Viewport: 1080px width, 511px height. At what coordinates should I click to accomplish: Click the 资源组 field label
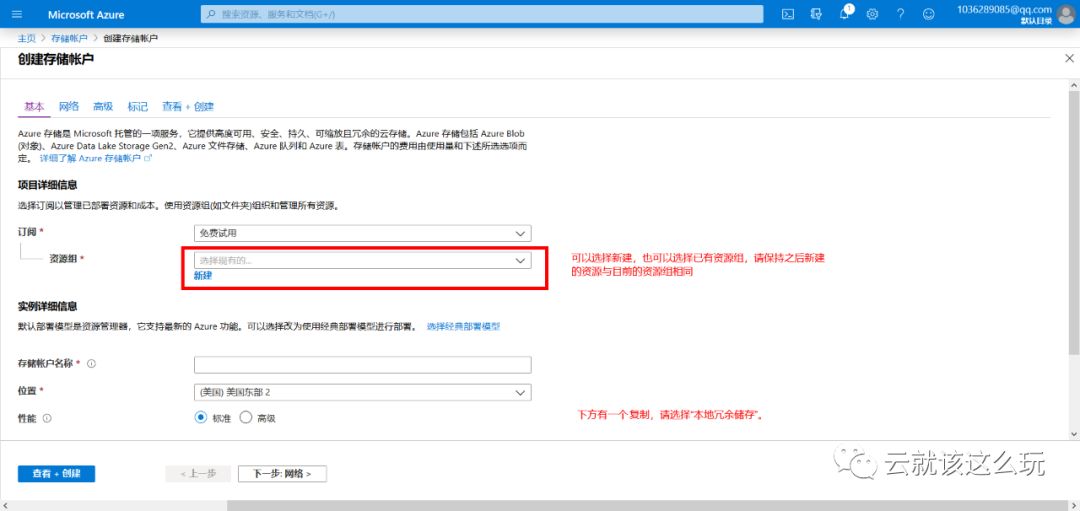[x=63, y=258]
